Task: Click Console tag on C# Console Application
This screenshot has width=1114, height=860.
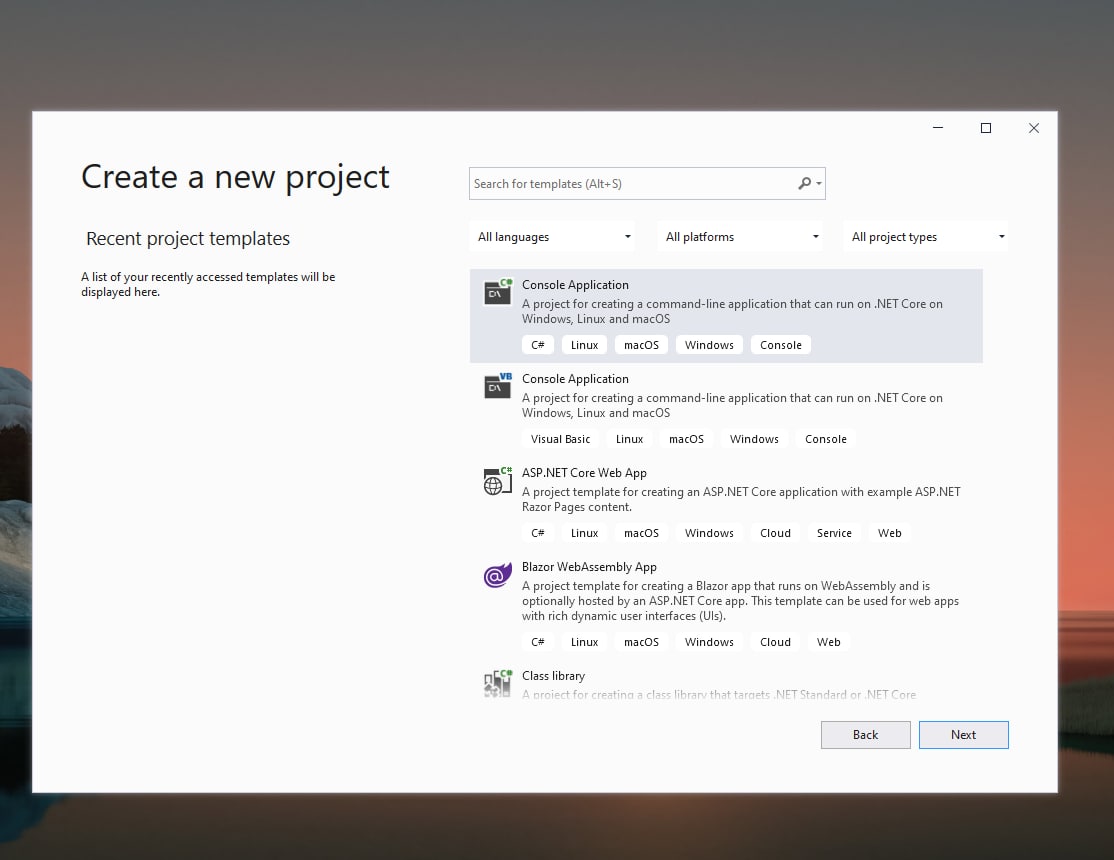Action: [x=781, y=345]
